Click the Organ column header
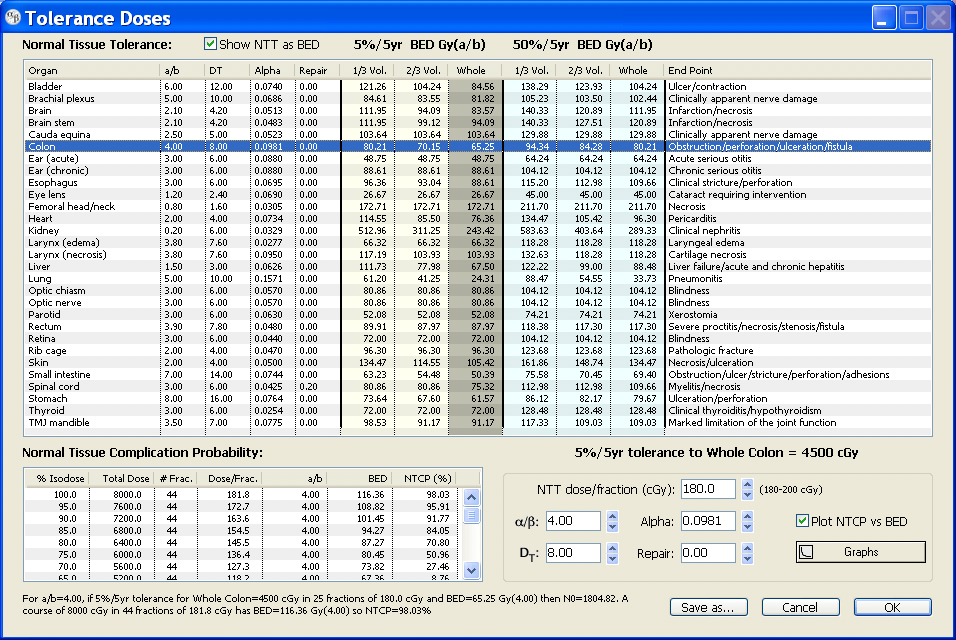 [92, 70]
